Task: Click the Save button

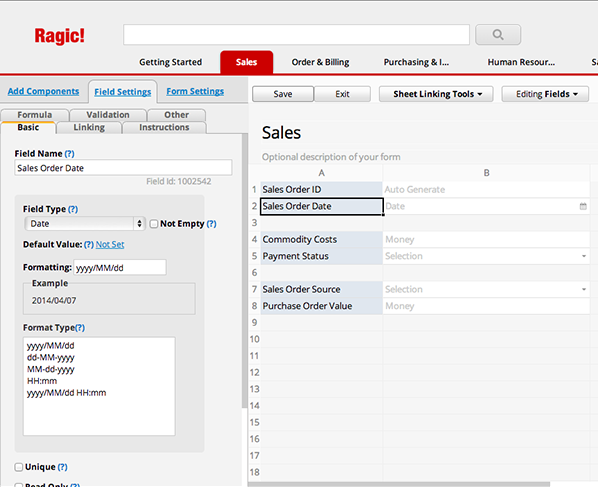Action: (x=283, y=94)
